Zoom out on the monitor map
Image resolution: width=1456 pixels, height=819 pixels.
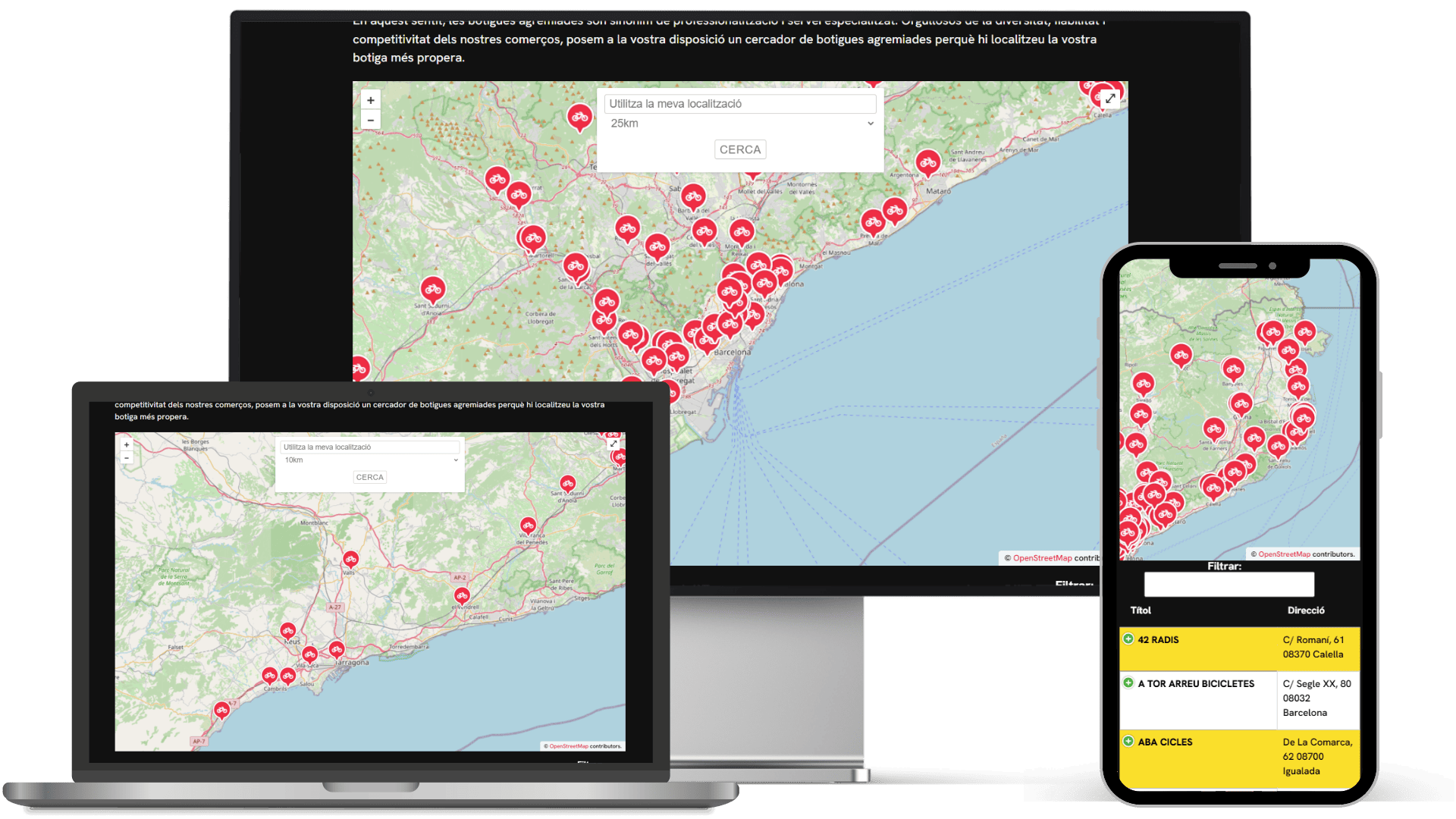point(370,120)
